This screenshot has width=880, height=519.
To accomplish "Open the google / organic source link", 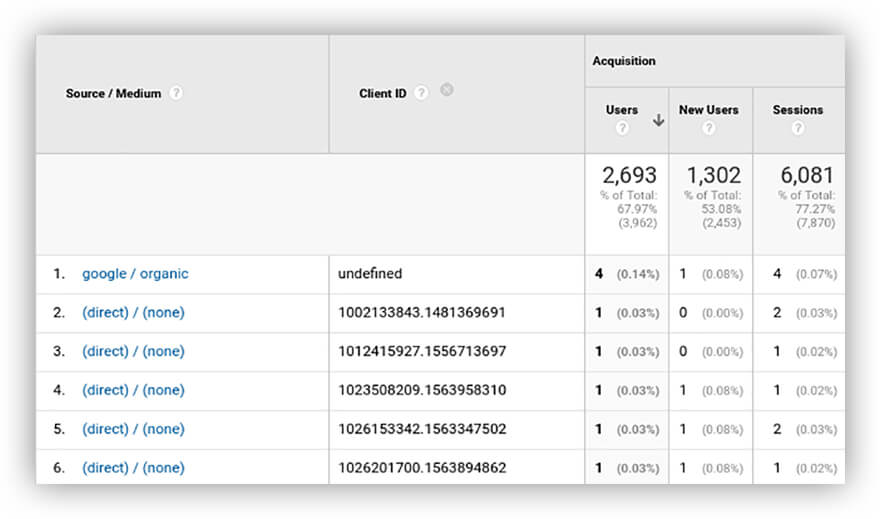I will tap(135, 274).
